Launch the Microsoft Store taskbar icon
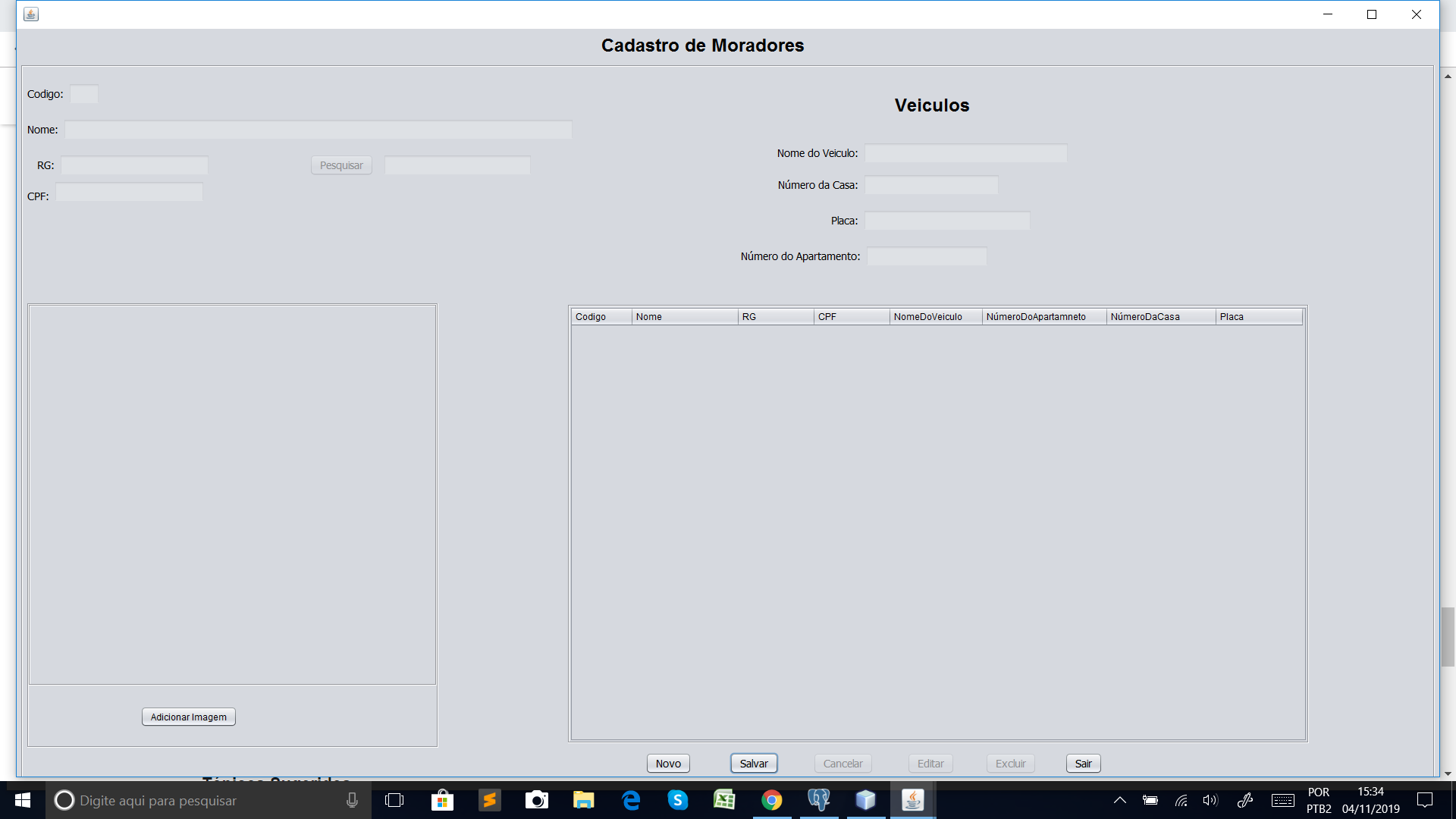Image resolution: width=1456 pixels, height=819 pixels. coord(442,800)
